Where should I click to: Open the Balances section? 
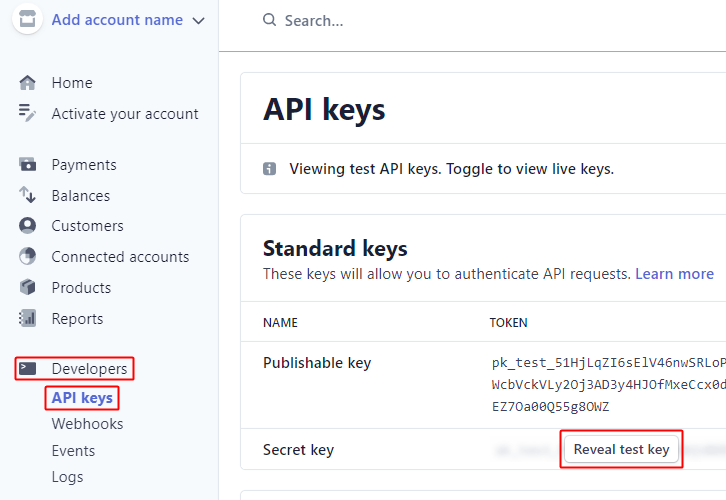[81, 196]
